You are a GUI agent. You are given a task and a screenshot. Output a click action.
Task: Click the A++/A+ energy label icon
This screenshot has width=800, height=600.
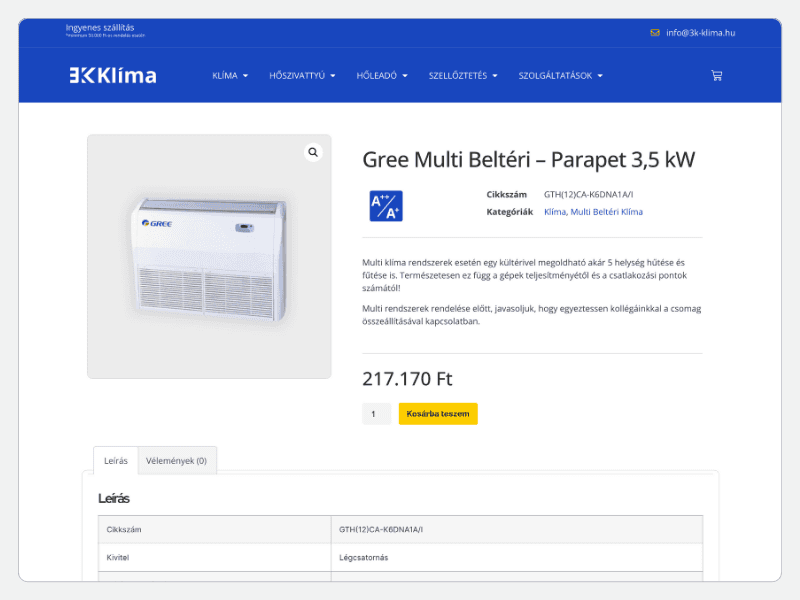386,206
